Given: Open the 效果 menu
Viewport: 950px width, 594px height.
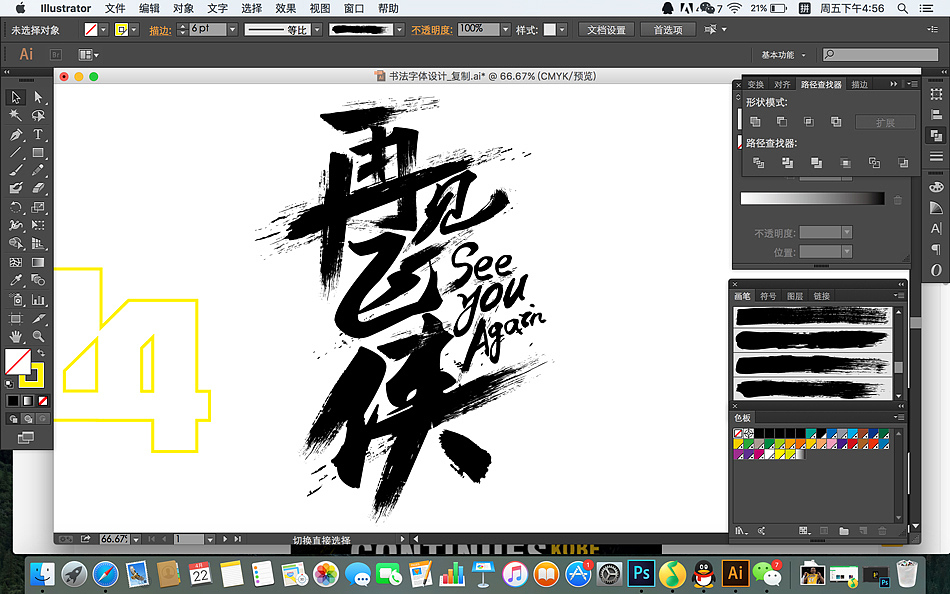Looking at the screenshot, I should point(286,8).
